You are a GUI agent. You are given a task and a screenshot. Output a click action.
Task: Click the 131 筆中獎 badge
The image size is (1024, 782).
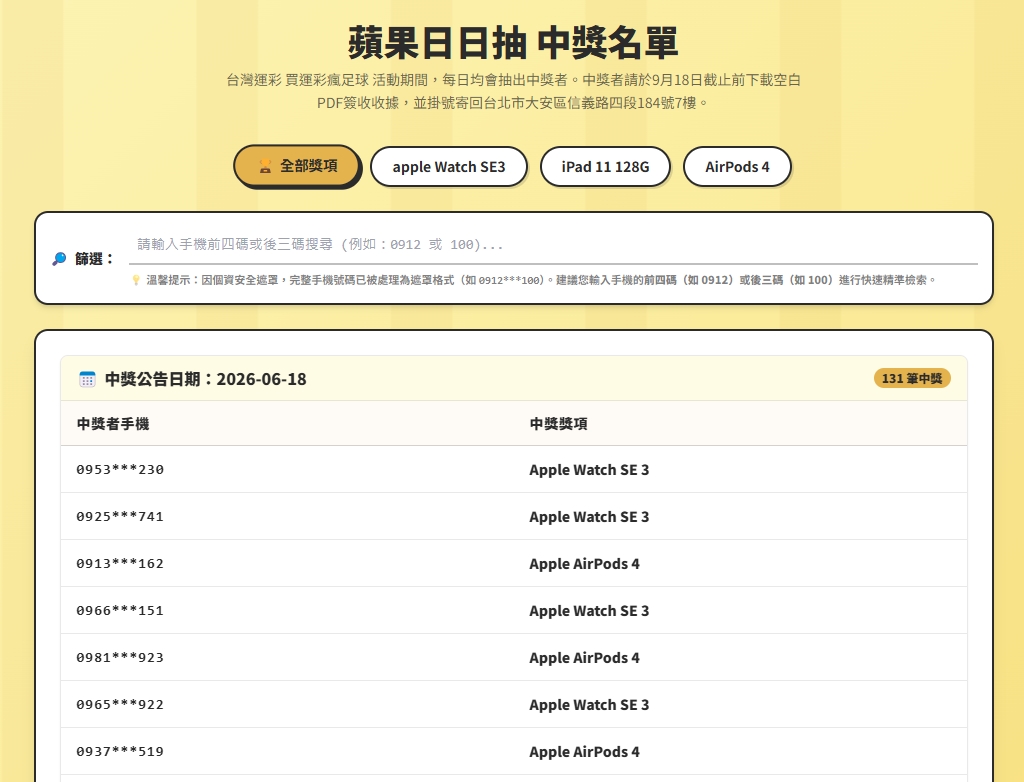coord(912,378)
